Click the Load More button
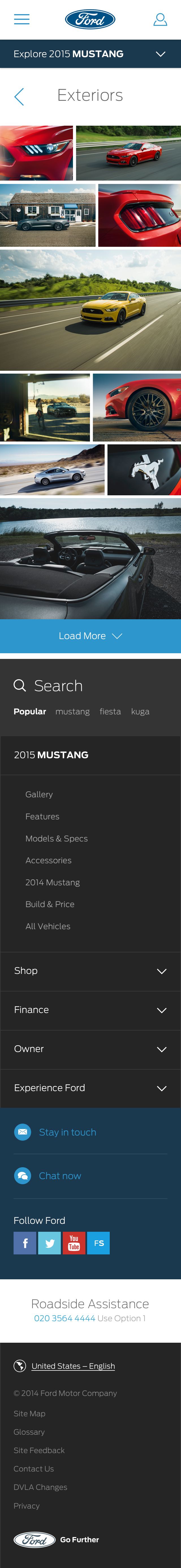This screenshot has height=1568, width=181. click(x=90, y=635)
